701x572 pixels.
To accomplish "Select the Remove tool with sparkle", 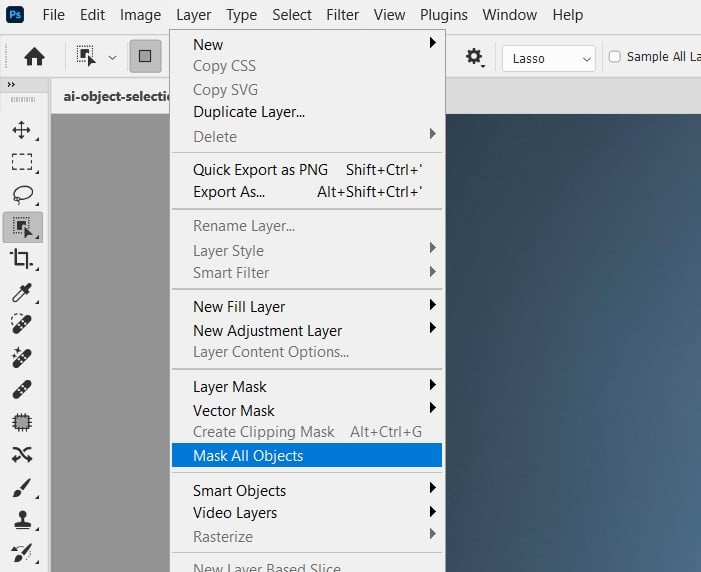I will (21, 357).
